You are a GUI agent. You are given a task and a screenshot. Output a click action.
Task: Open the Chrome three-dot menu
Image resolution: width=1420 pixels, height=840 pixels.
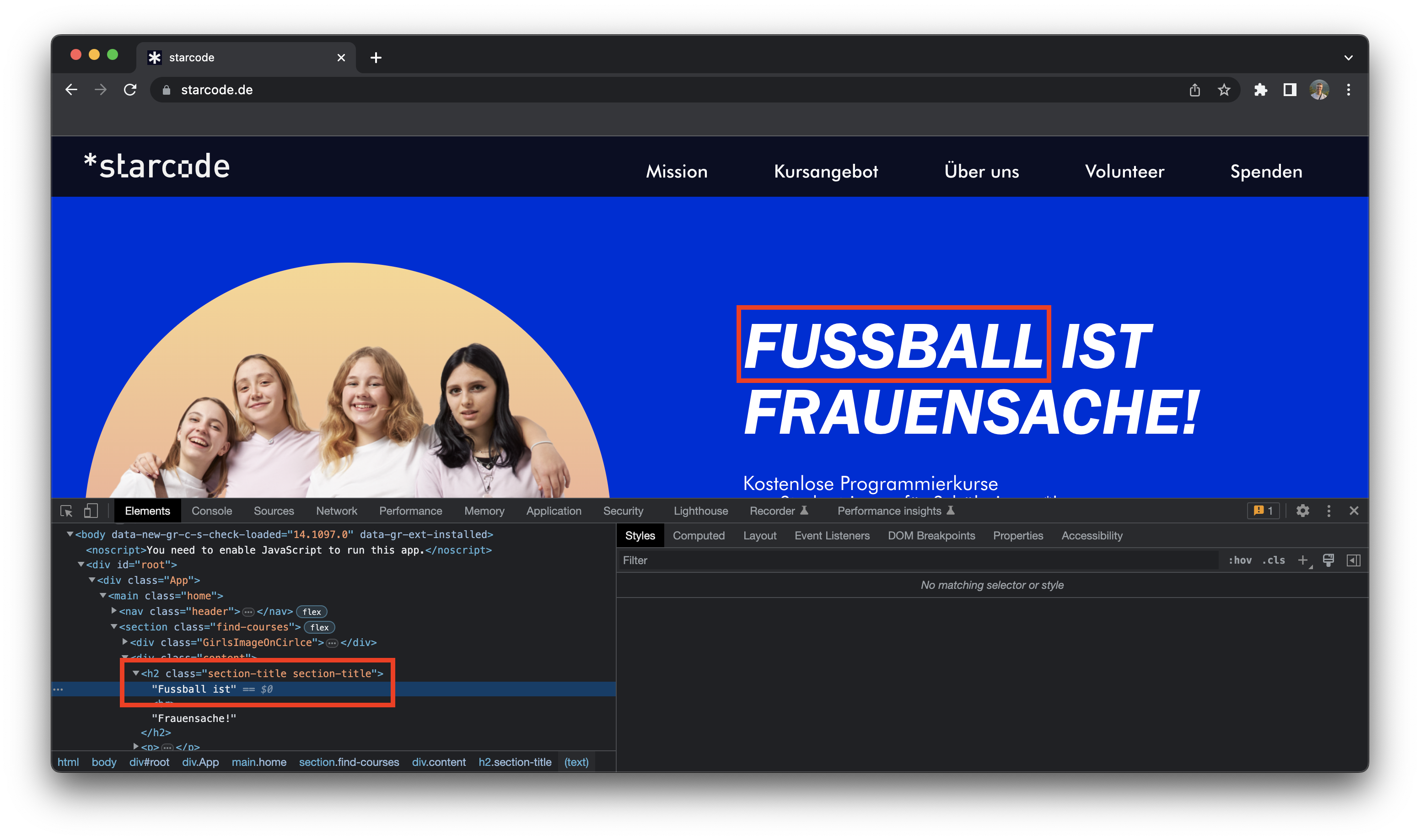[x=1349, y=89]
